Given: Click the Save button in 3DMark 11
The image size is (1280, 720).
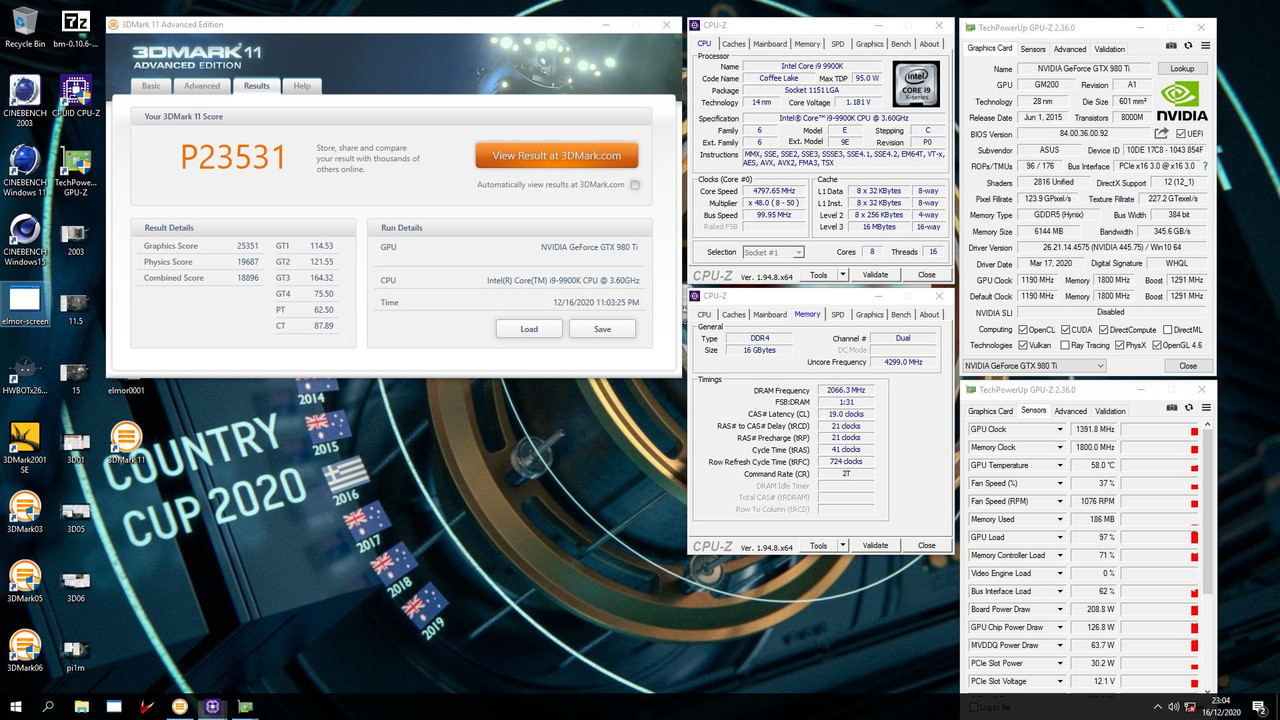Looking at the screenshot, I should point(602,329).
